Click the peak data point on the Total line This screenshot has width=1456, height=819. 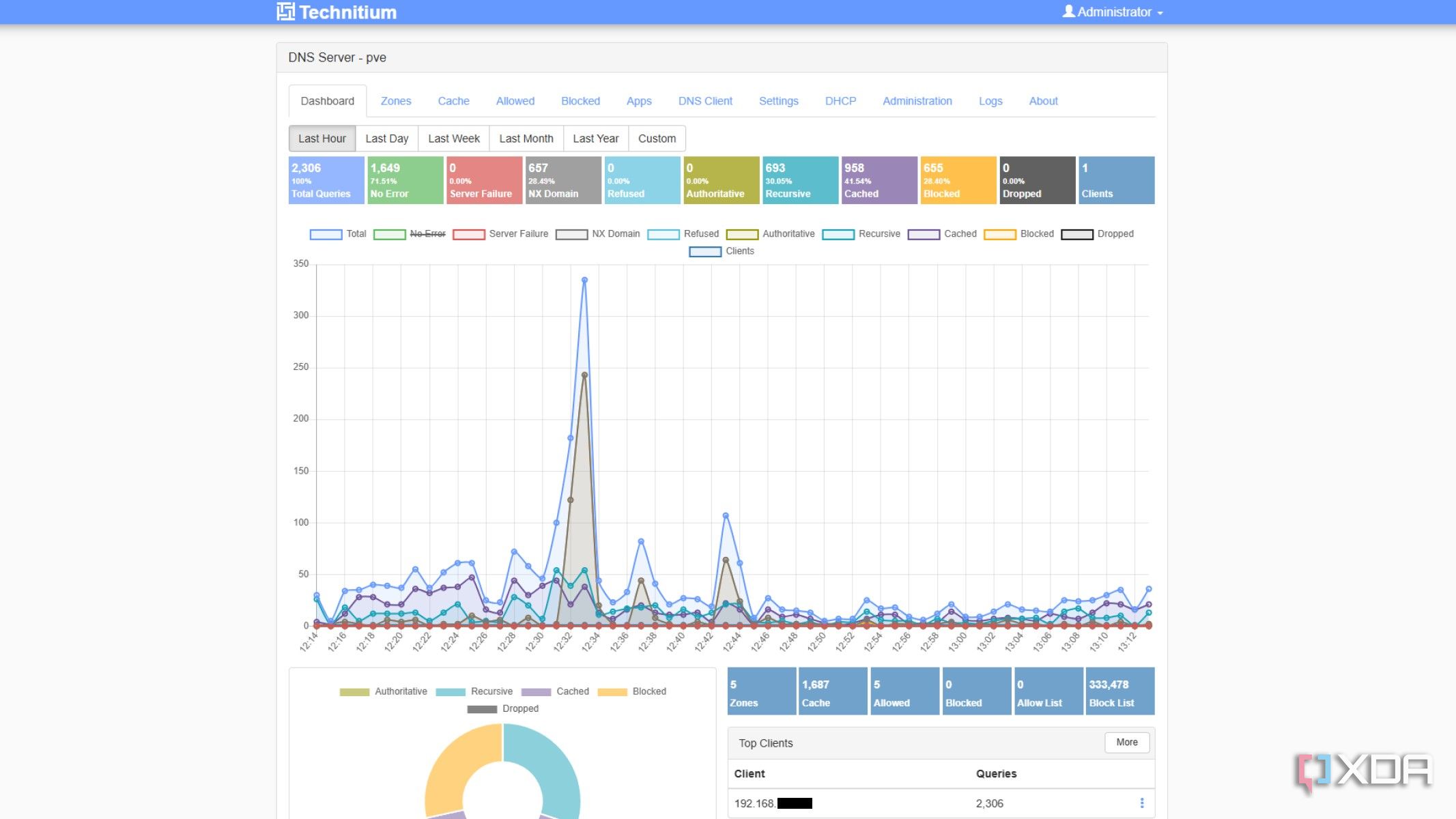point(584,280)
